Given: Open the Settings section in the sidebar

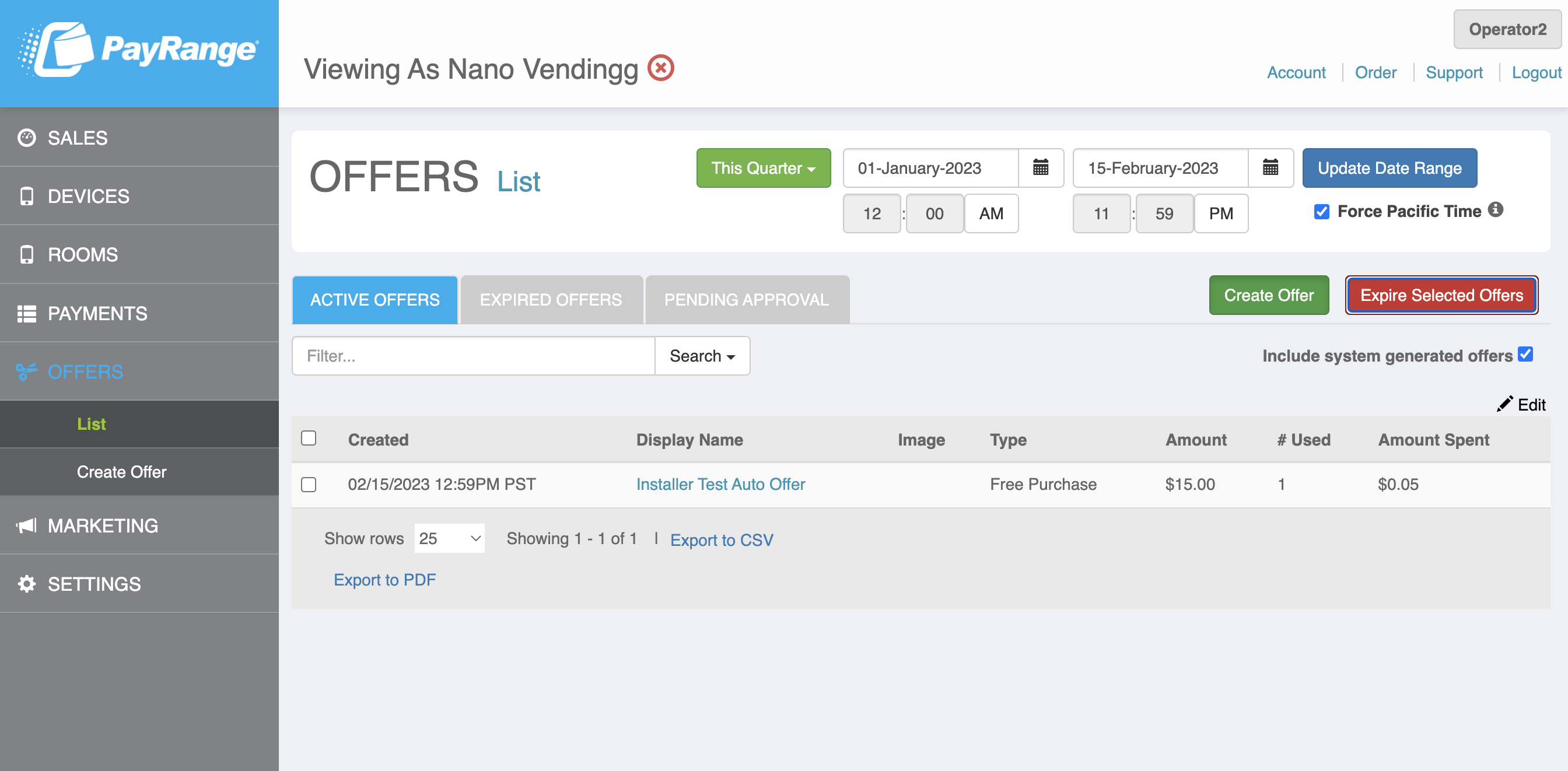Looking at the screenshot, I should (x=139, y=584).
